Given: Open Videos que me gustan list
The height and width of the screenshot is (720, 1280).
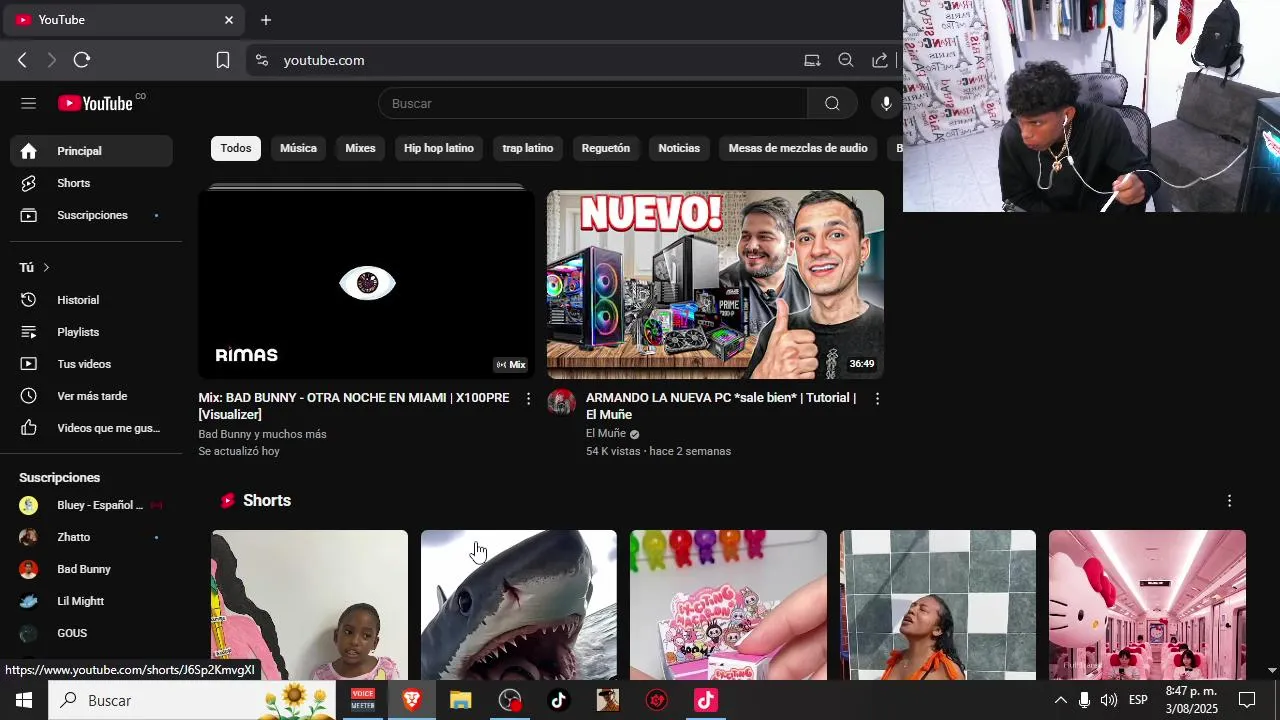Looking at the screenshot, I should pyautogui.click(x=91, y=428).
